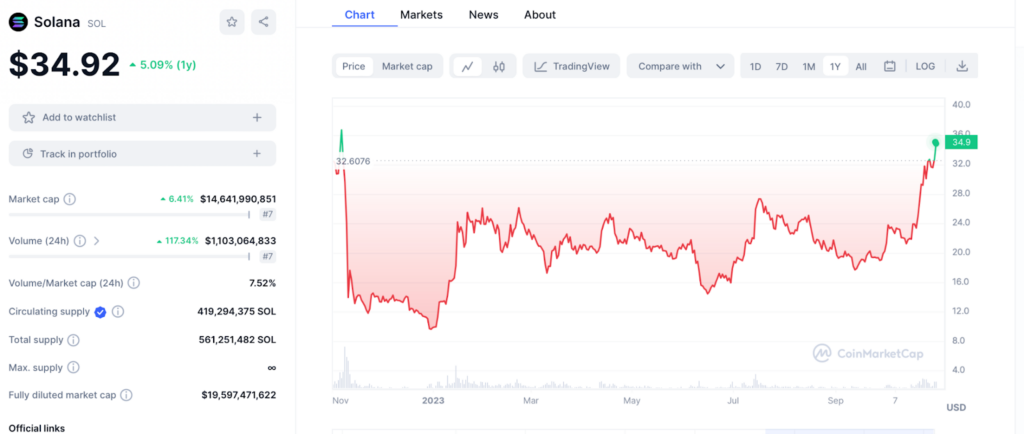This screenshot has height=434, width=1024.
Task: Click the volume value $1,103,064,833
Action: click(240, 241)
